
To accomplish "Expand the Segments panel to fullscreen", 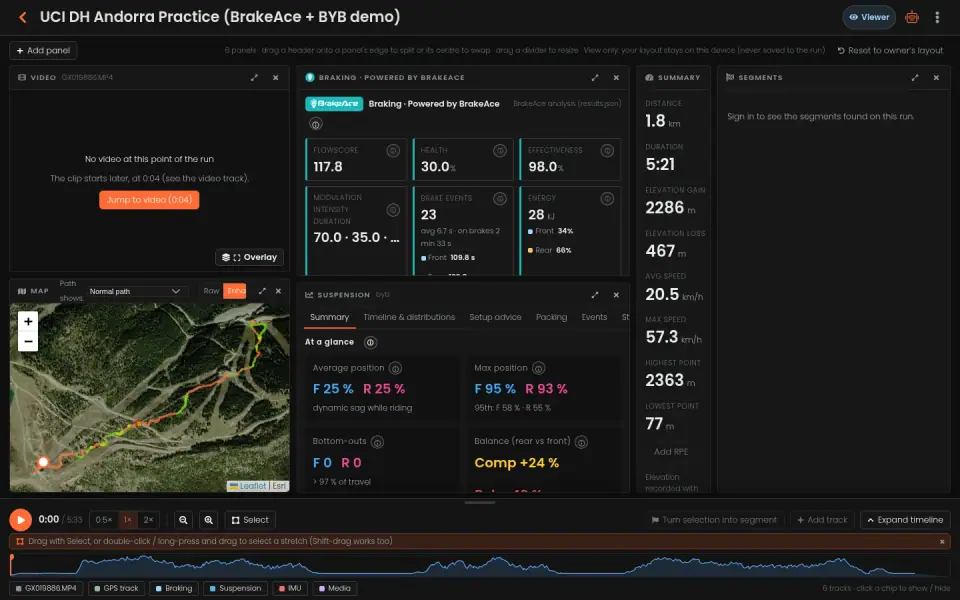I will click(915, 78).
